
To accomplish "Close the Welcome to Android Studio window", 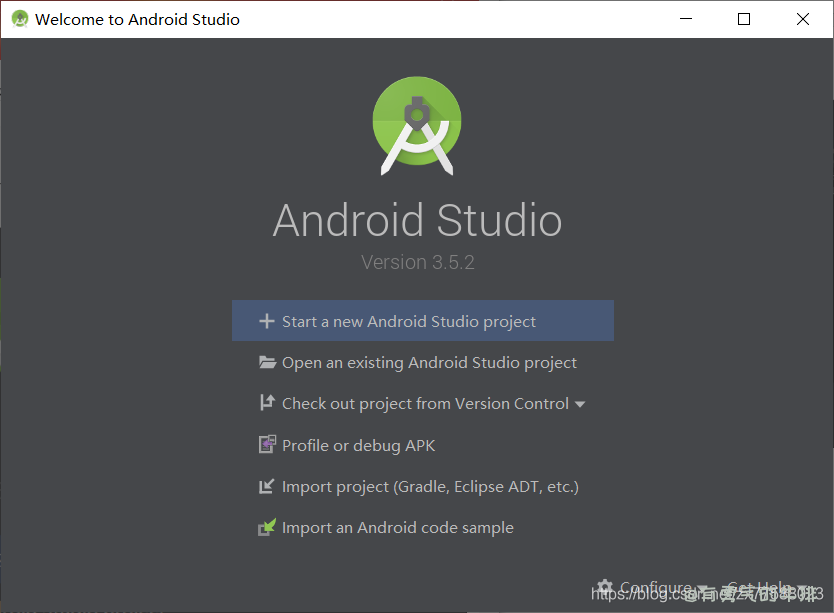I will click(803, 19).
